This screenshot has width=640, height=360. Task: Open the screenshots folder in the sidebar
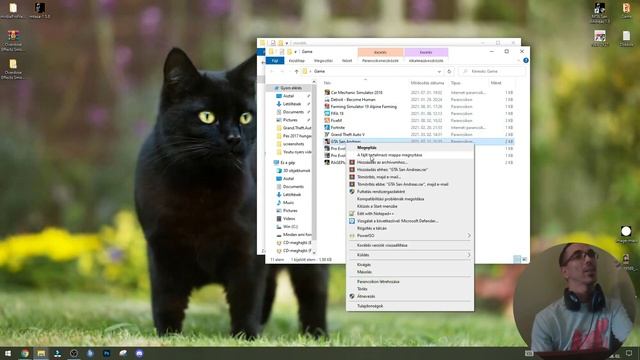pos(293,144)
